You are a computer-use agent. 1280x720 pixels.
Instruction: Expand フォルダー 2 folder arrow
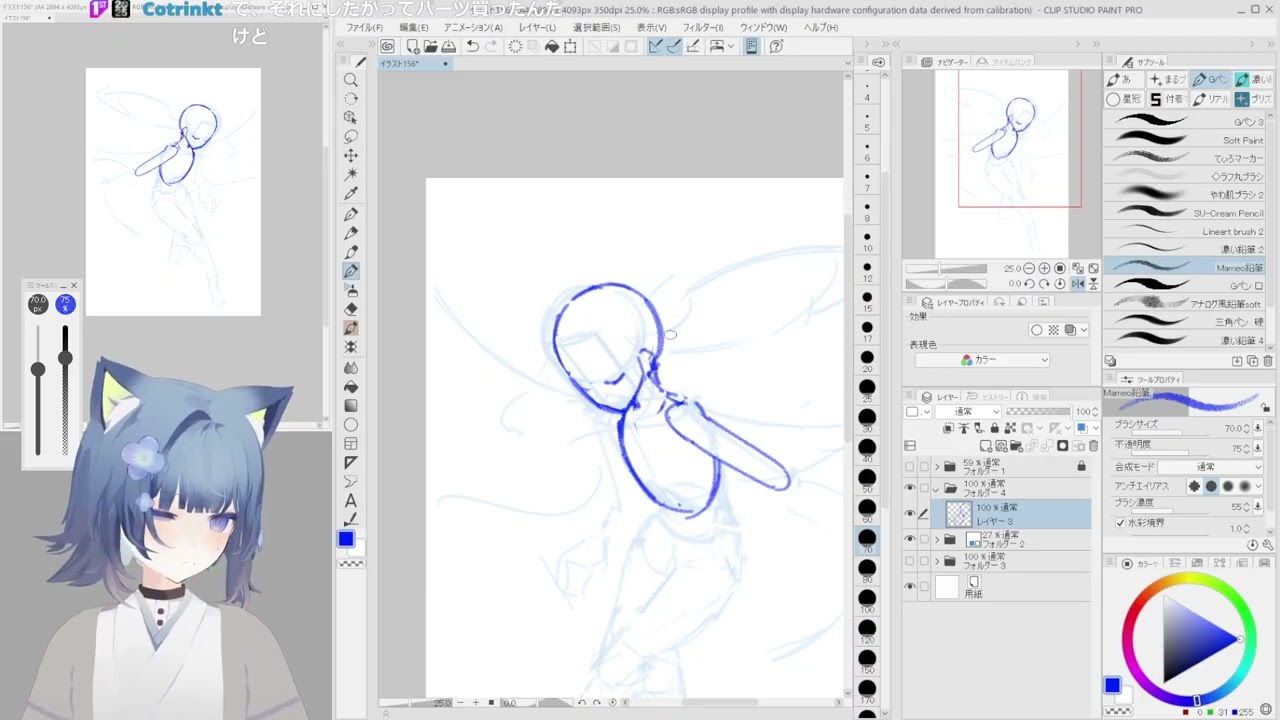pos(937,540)
